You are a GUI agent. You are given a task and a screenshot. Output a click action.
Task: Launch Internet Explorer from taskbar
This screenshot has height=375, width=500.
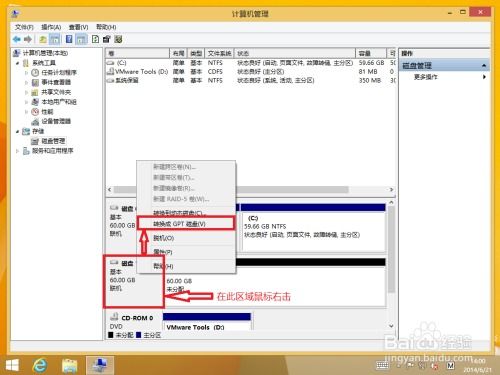40,365
